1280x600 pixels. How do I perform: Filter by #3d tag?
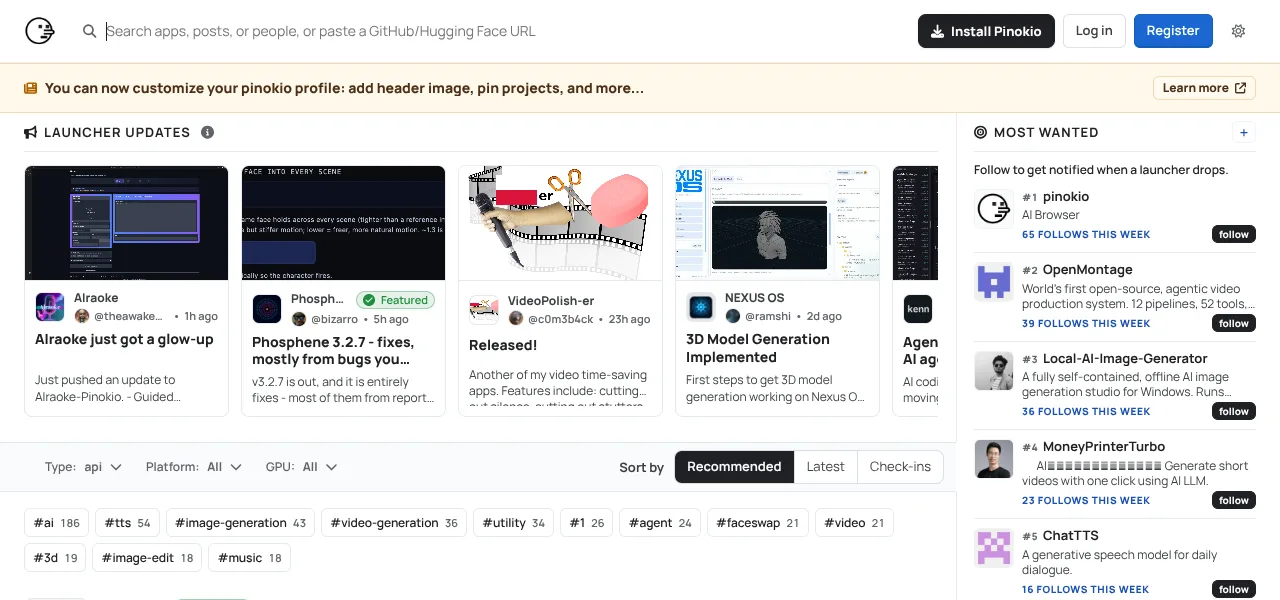[x=55, y=558]
